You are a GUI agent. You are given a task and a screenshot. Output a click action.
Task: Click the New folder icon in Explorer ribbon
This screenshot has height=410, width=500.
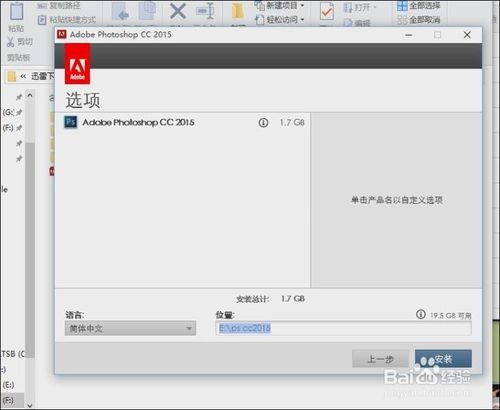click(x=238, y=11)
